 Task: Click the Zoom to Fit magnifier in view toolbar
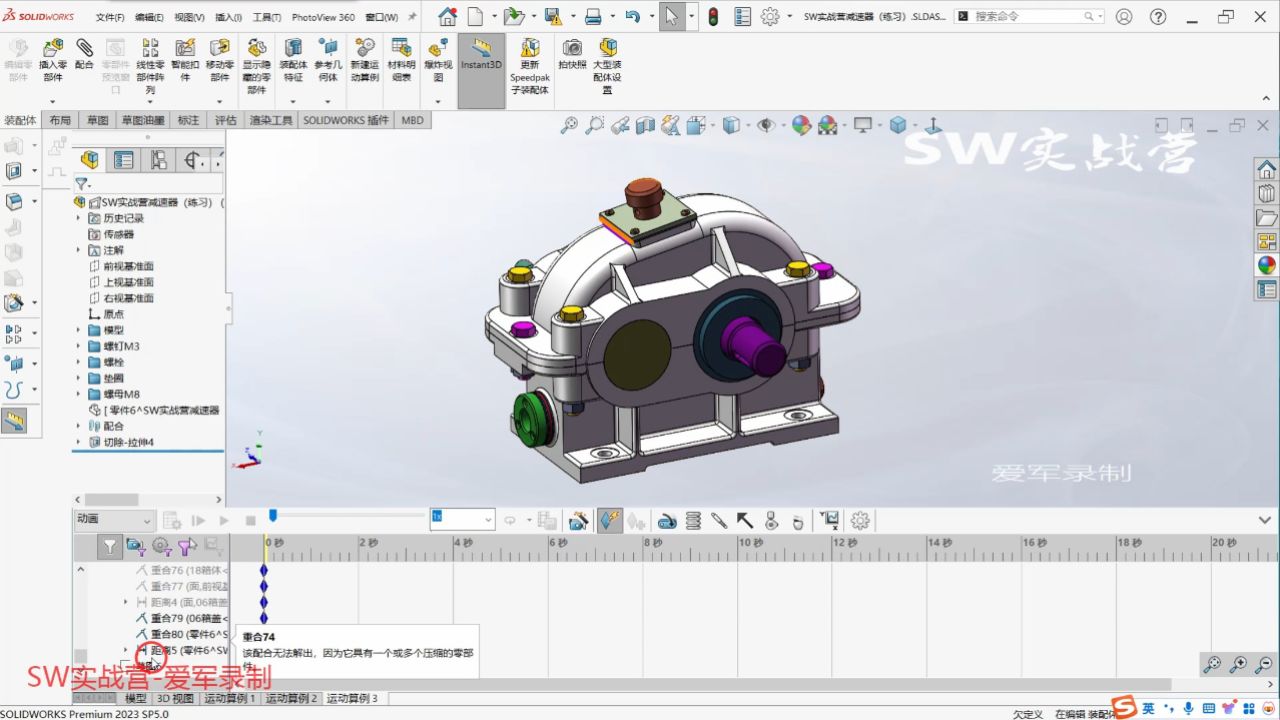[569, 125]
